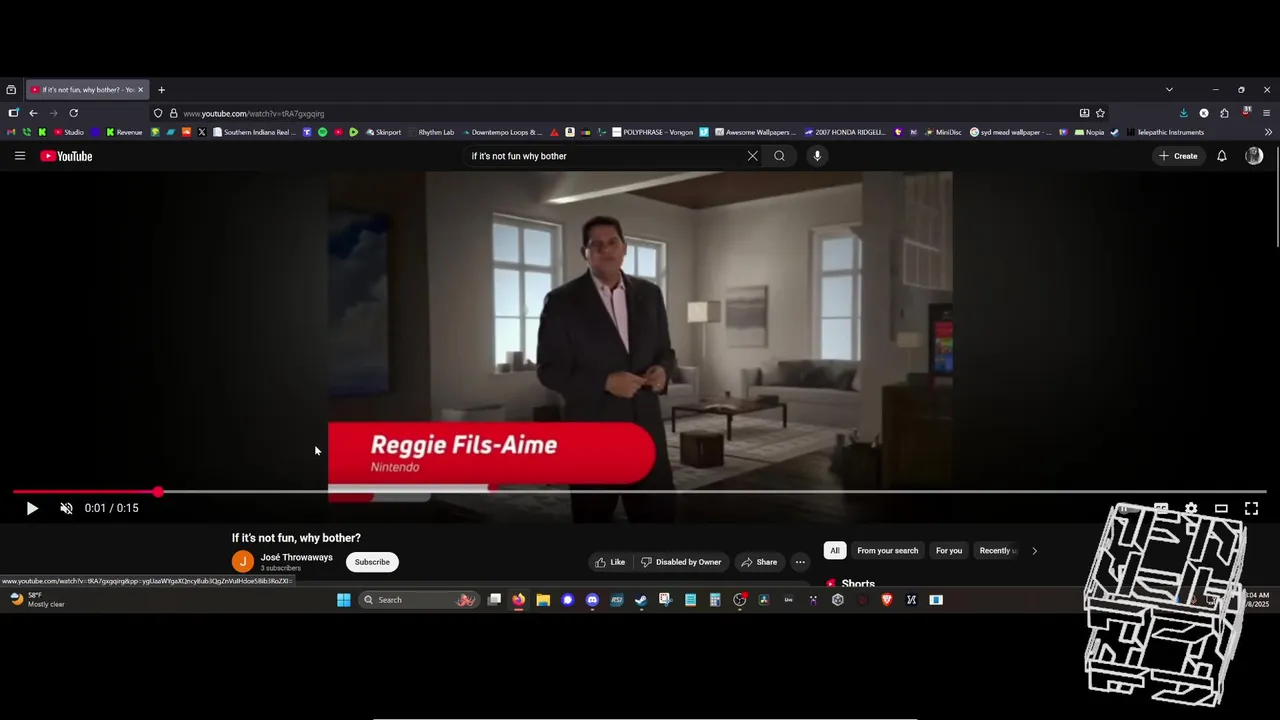Open Firefox from the taskbar

(518, 600)
